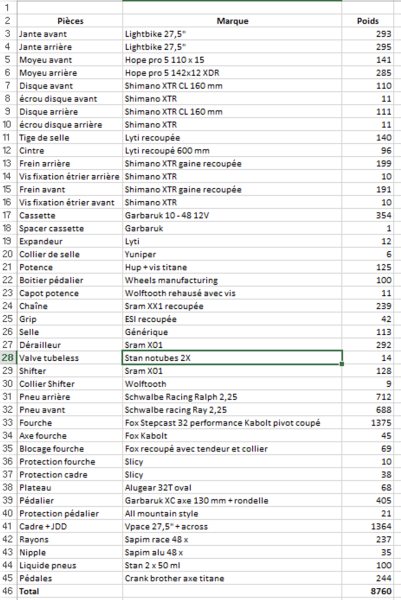This screenshot has width=401, height=600.
Task: Click row header number 28
Action: coord(8,358)
